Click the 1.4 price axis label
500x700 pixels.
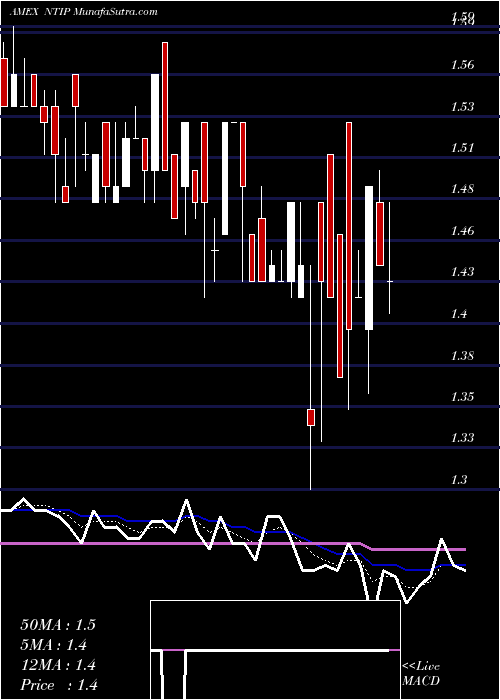(459, 314)
